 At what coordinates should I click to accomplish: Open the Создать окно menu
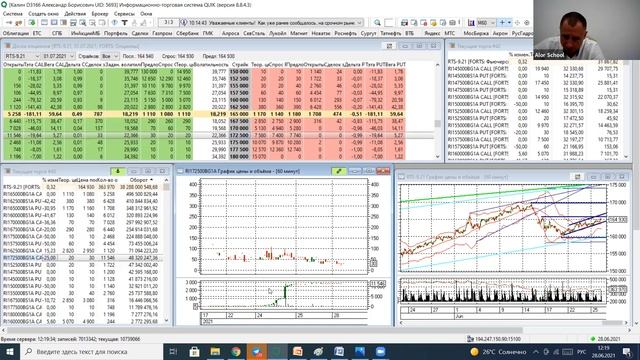coord(43,13)
